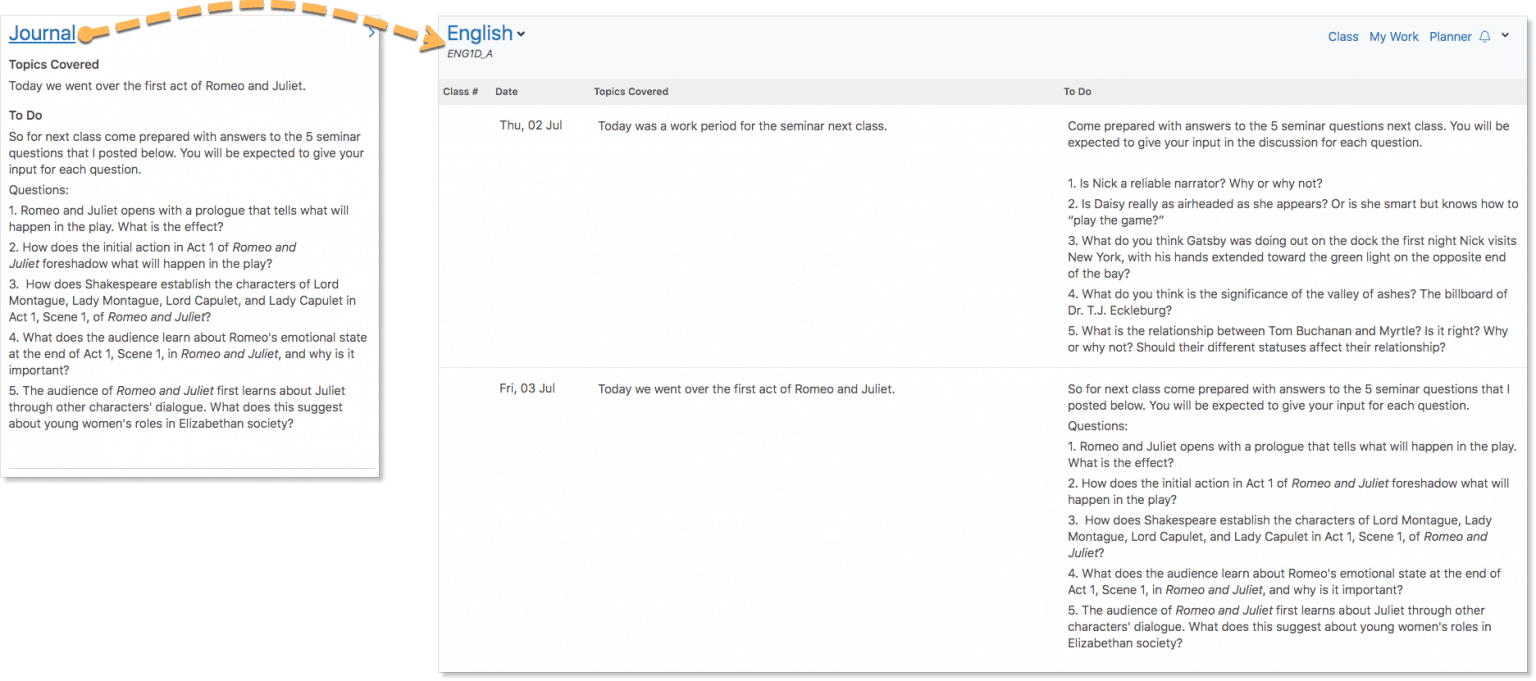Open the Journal panel's right chevron

[371, 32]
